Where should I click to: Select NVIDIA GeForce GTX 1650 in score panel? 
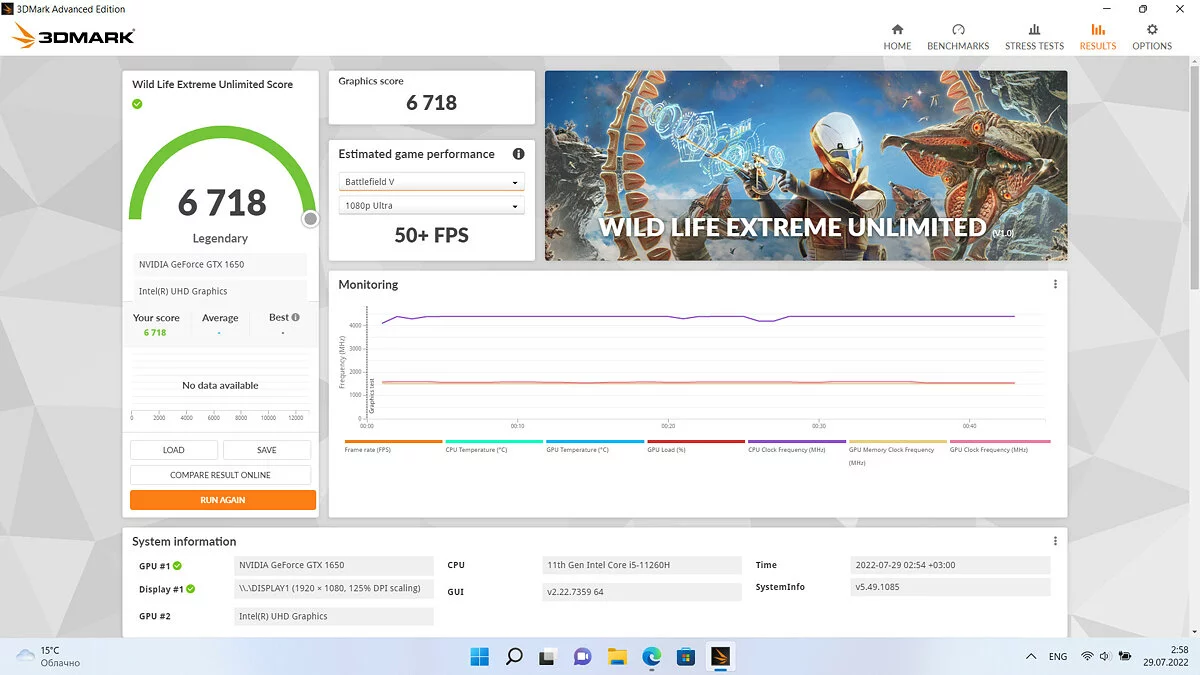[x=220, y=265]
